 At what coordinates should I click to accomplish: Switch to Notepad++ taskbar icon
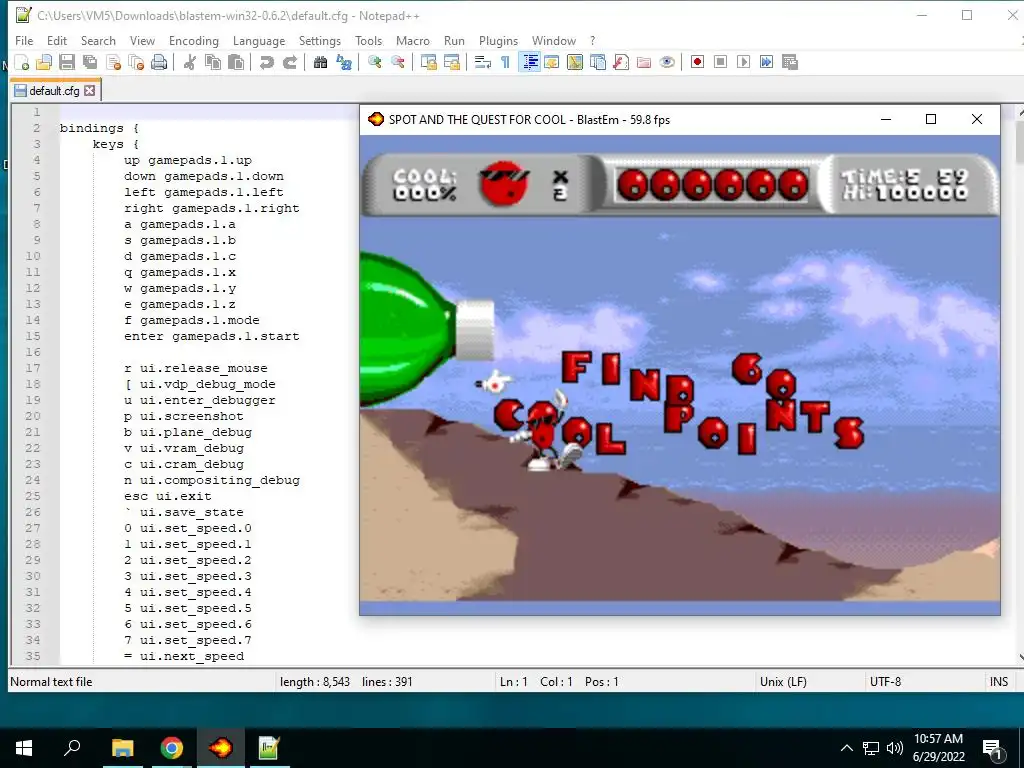tap(268, 748)
